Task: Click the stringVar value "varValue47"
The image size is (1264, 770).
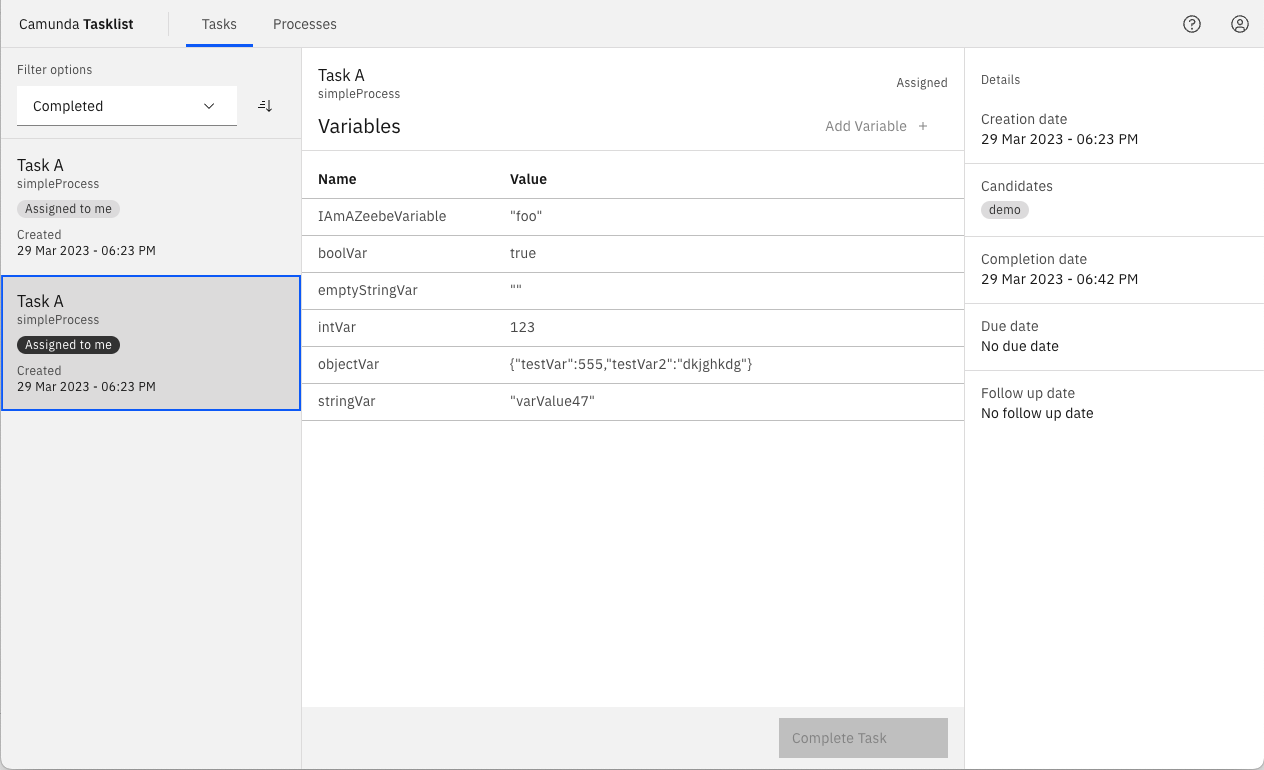Action: [x=552, y=402]
